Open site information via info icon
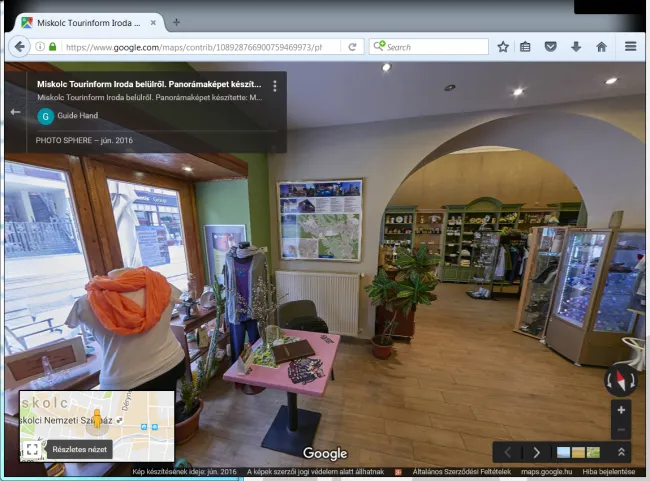Viewport: 650px width, 481px height. (40, 46)
